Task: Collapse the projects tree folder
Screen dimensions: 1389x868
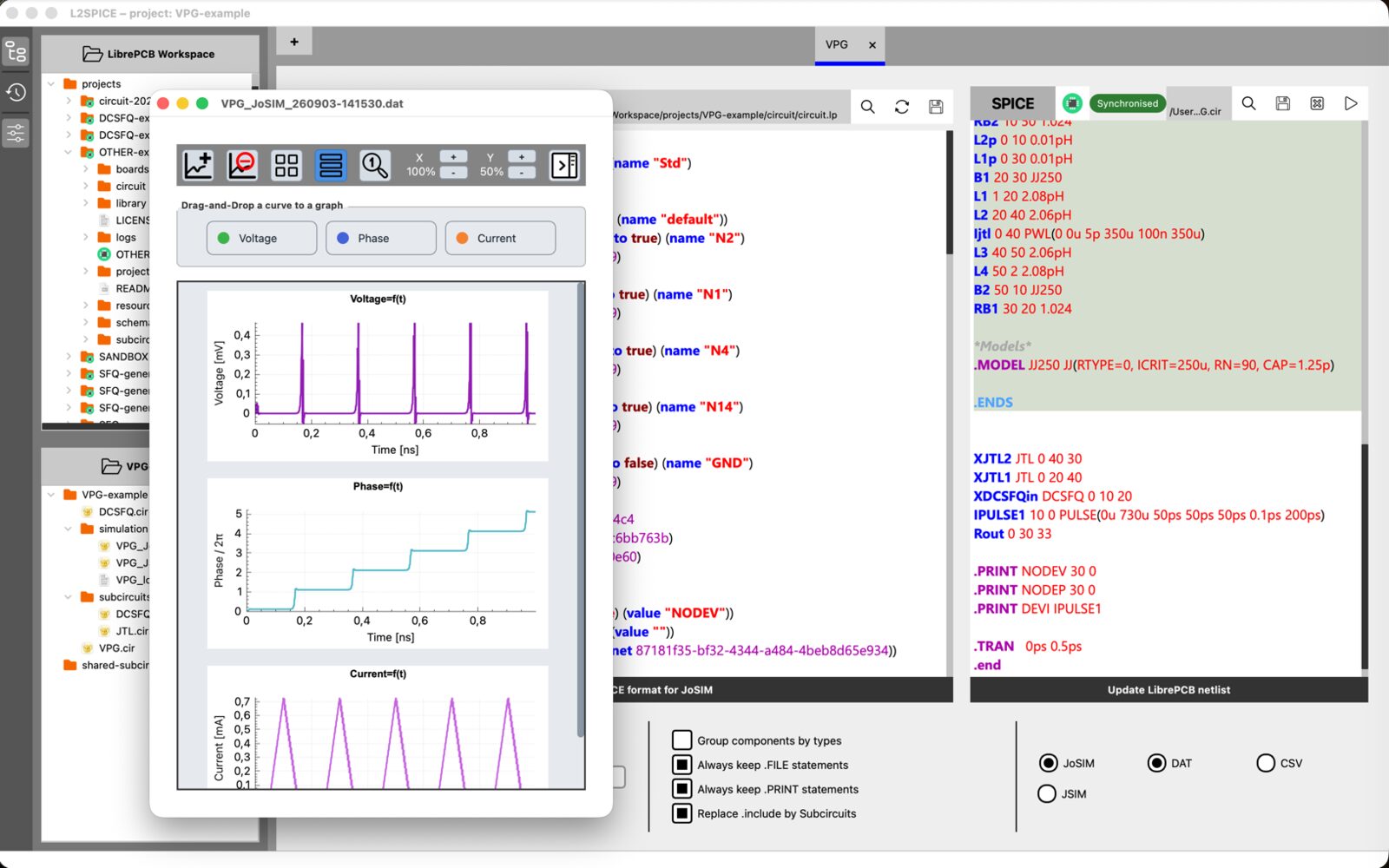Action: tap(51, 84)
